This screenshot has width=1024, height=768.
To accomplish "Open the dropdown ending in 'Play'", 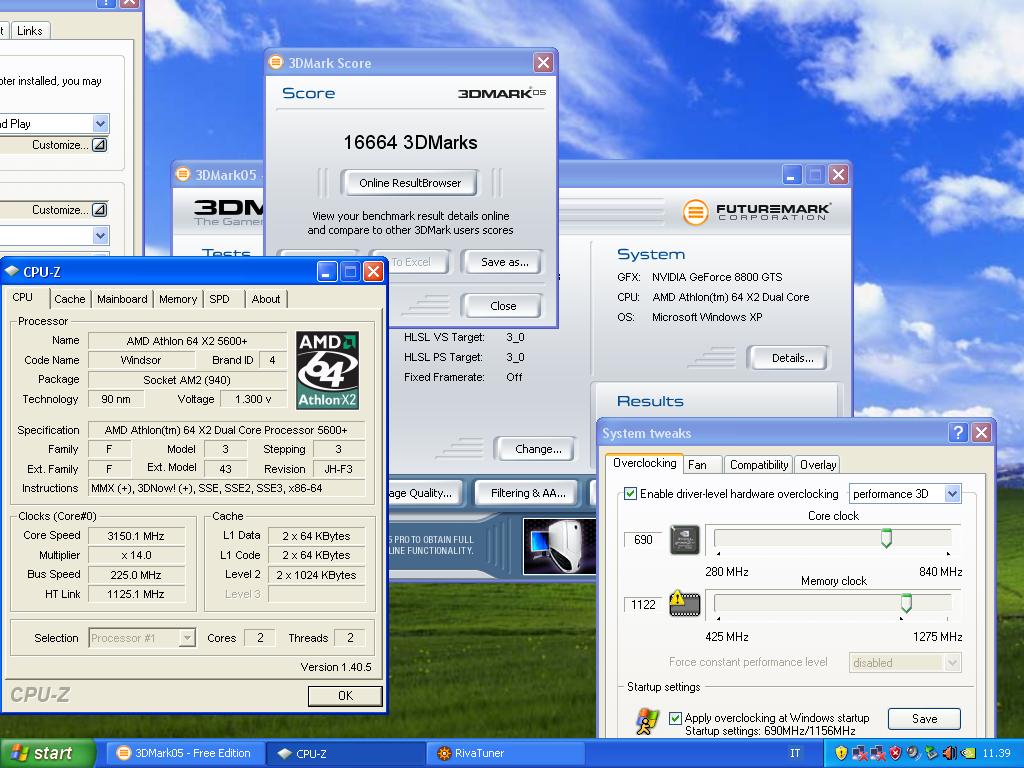I will [x=100, y=123].
